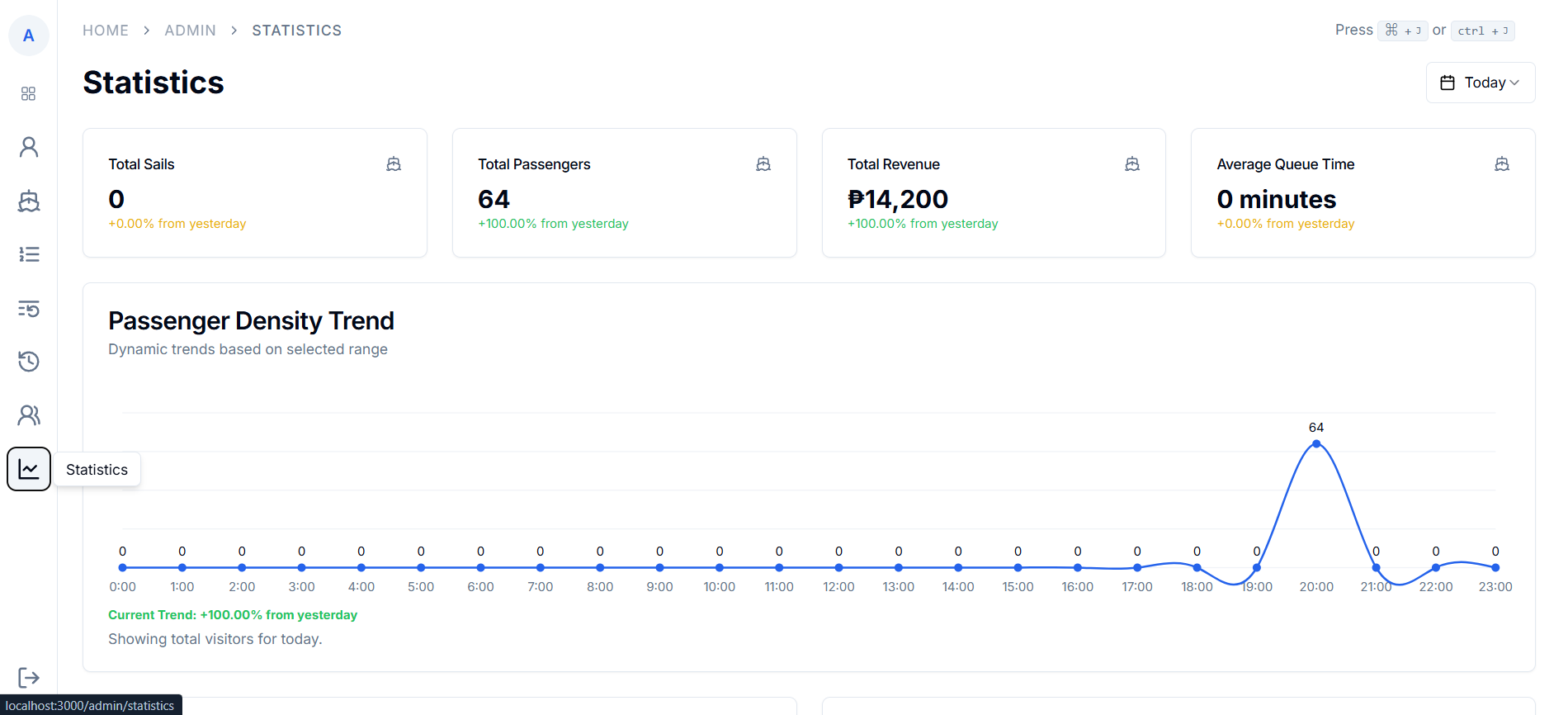This screenshot has width=1568, height=715.
Task: Click the history clock sidebar icon
Action: (x=28, y=362)
